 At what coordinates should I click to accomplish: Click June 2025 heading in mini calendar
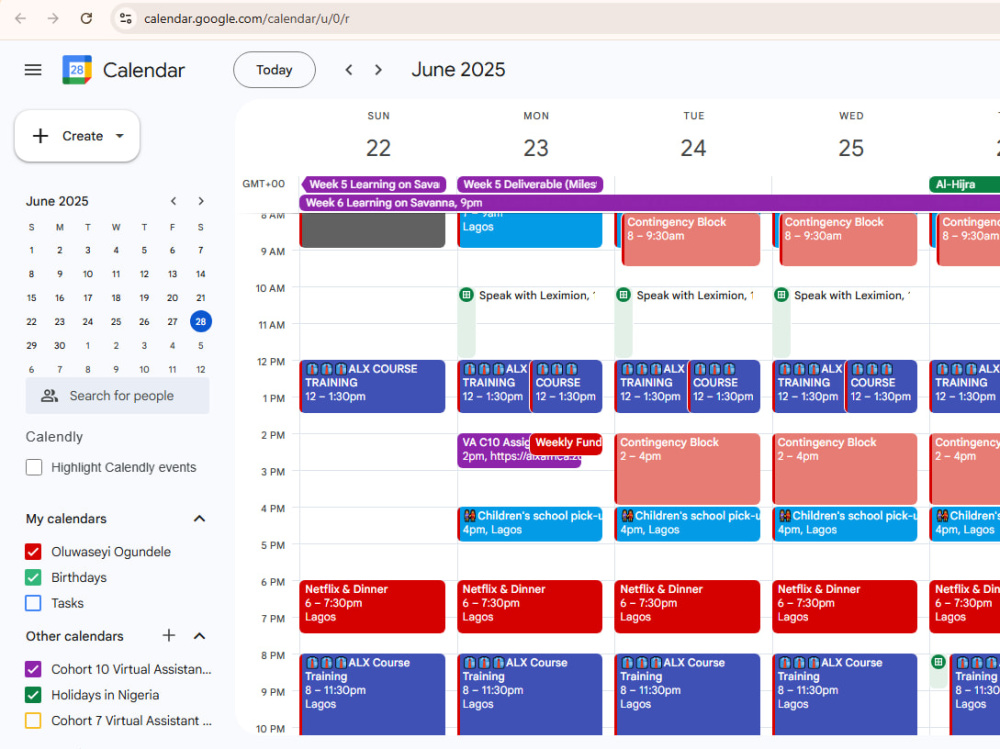pos(57,201)
